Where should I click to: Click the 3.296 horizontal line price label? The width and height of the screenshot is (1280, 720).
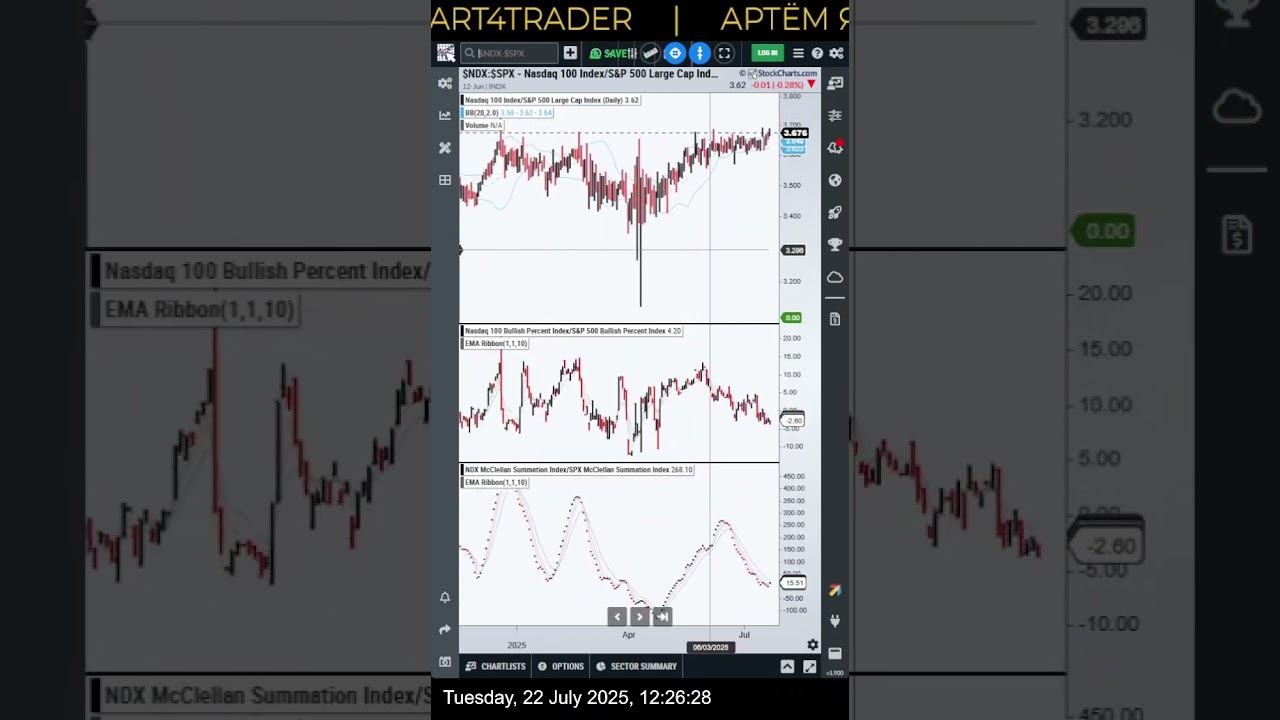[794, 250]
